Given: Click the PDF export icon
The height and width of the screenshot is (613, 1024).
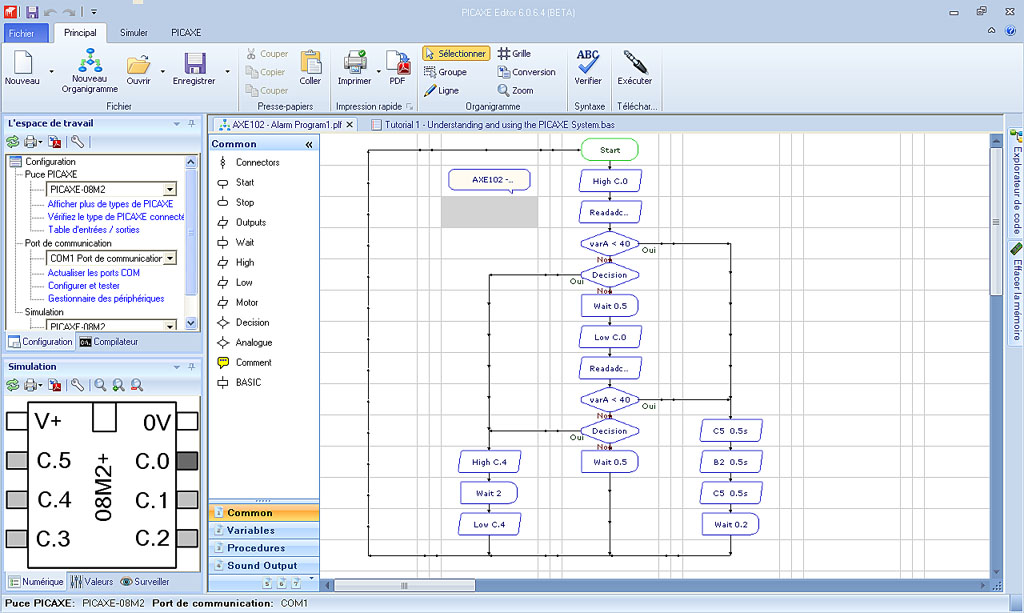Looking at the screenshot, I should click(397, 63).
